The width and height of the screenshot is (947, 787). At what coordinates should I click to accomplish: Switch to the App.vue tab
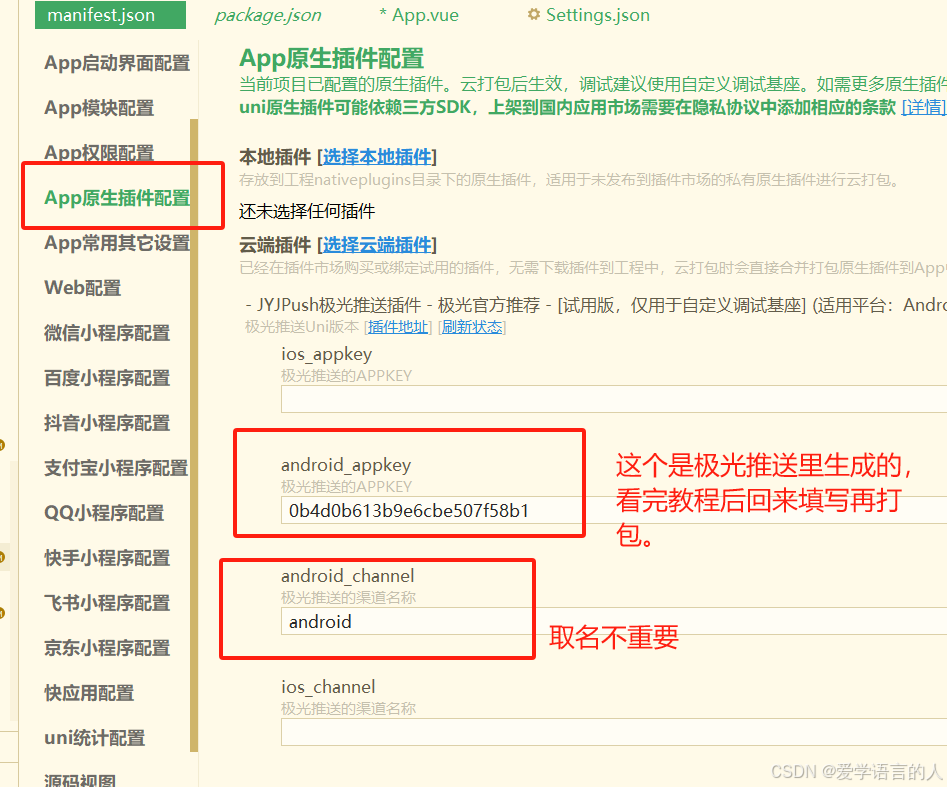tap(417, 15)
